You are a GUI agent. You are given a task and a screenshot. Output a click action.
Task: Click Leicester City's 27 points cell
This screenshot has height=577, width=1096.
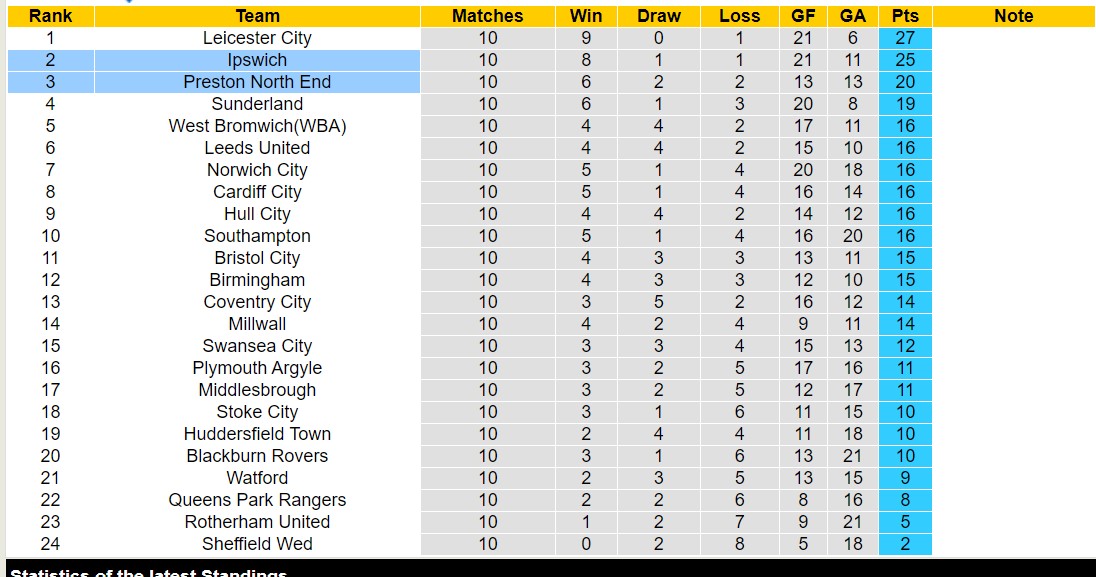[905, 38]
